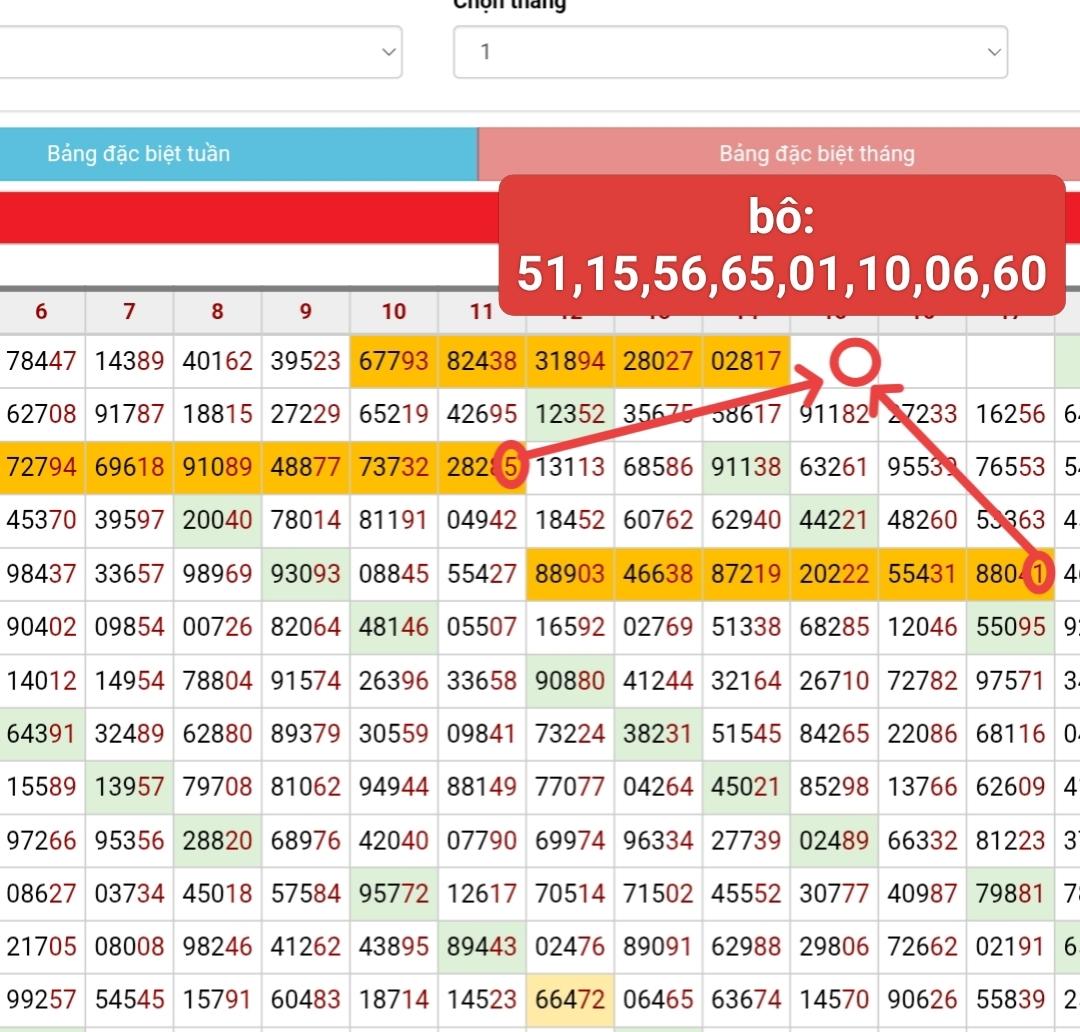Viewport: 1080px width, 1032px height.
Task: Select the cell with value 02817
Action: (x=746, y=361)
